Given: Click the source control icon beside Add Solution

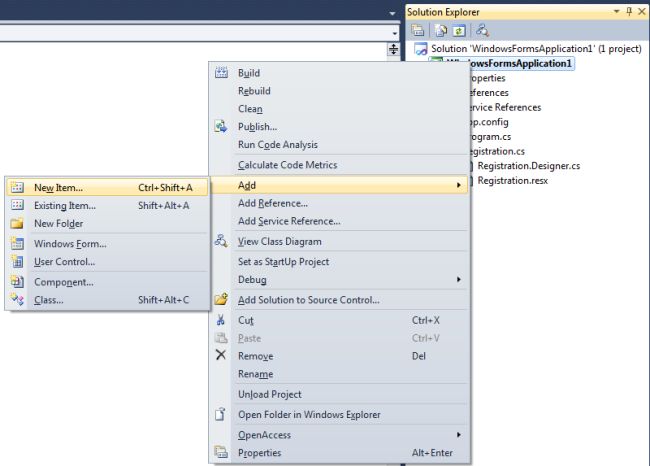Looking at the screenshot, I should [221, 299].
